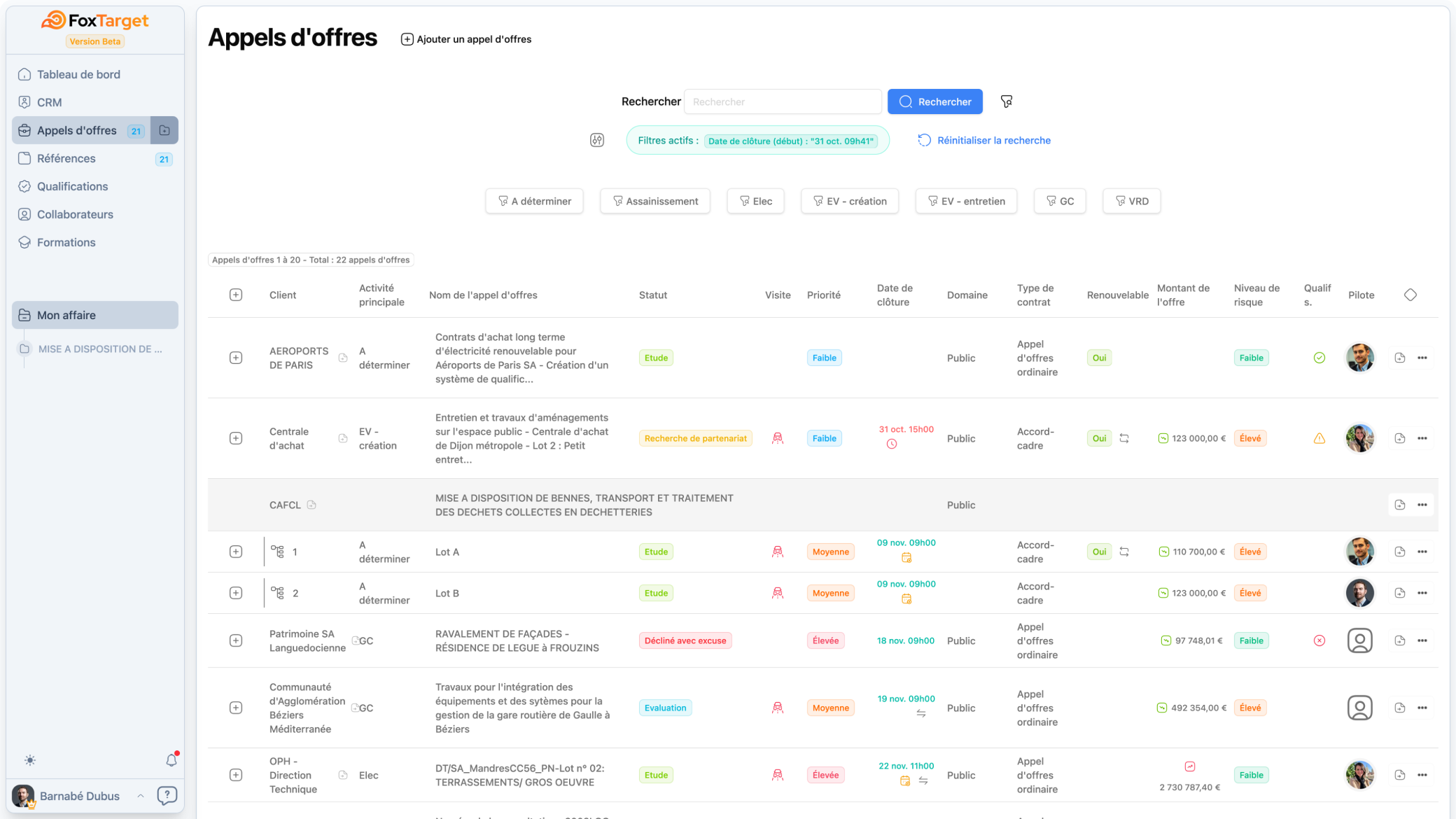Click the diamond icon in the table header

[1410, 295]
